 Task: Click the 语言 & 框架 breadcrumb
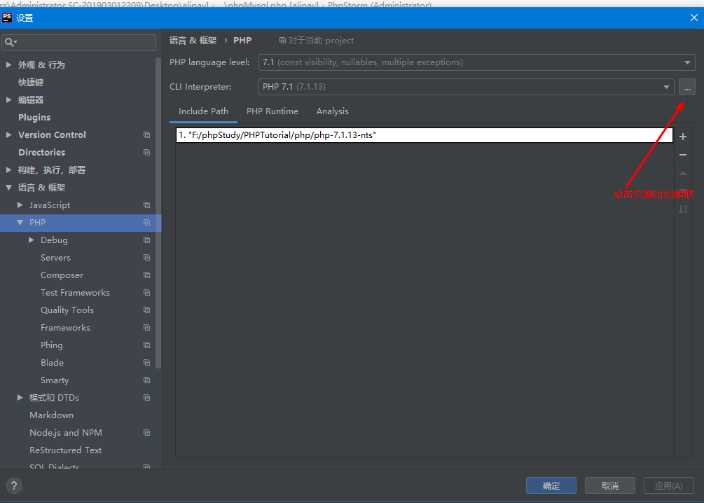[x=193, y=40]
